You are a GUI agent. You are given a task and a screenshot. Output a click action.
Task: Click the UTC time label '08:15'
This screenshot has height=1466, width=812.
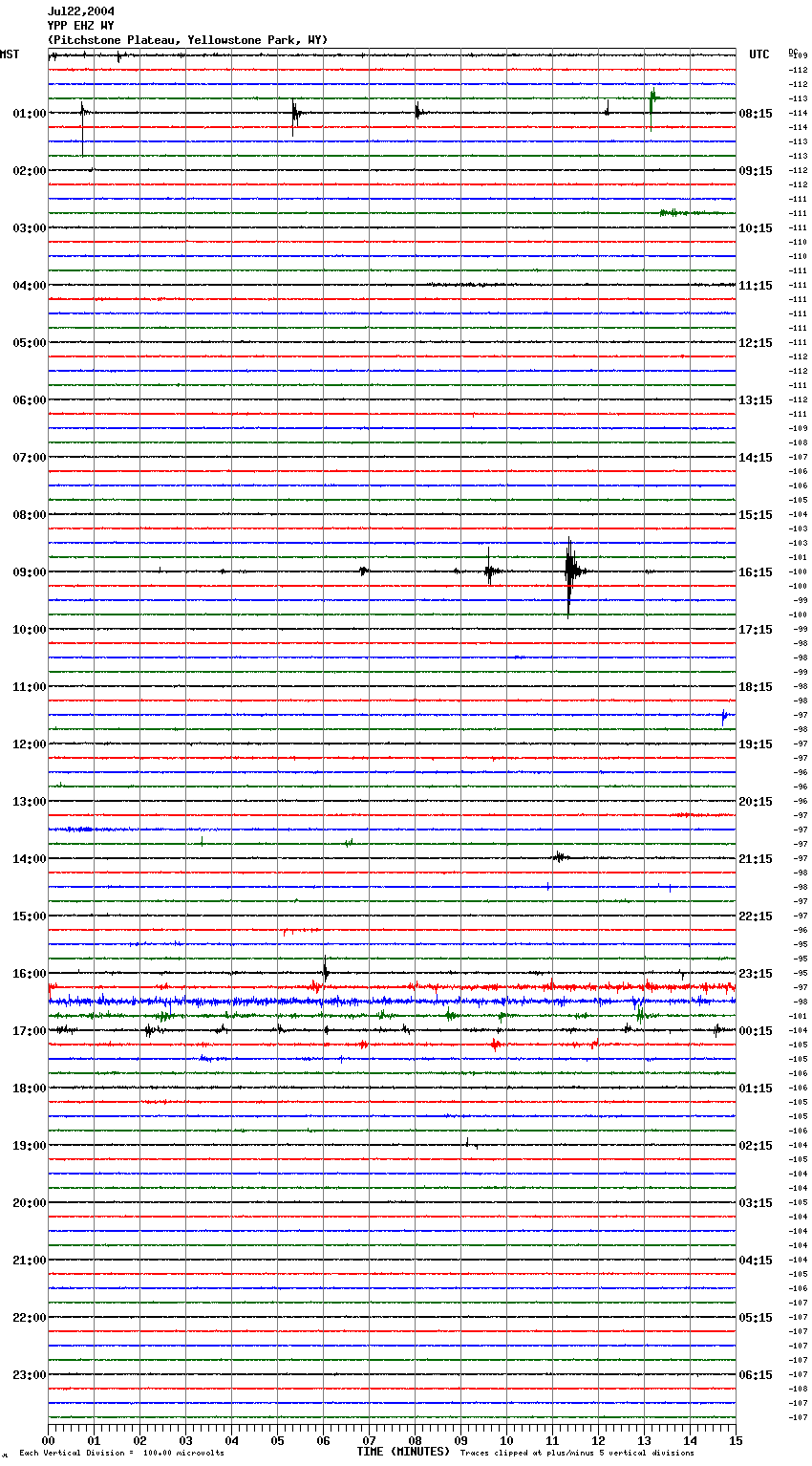[x=756, y=114]
